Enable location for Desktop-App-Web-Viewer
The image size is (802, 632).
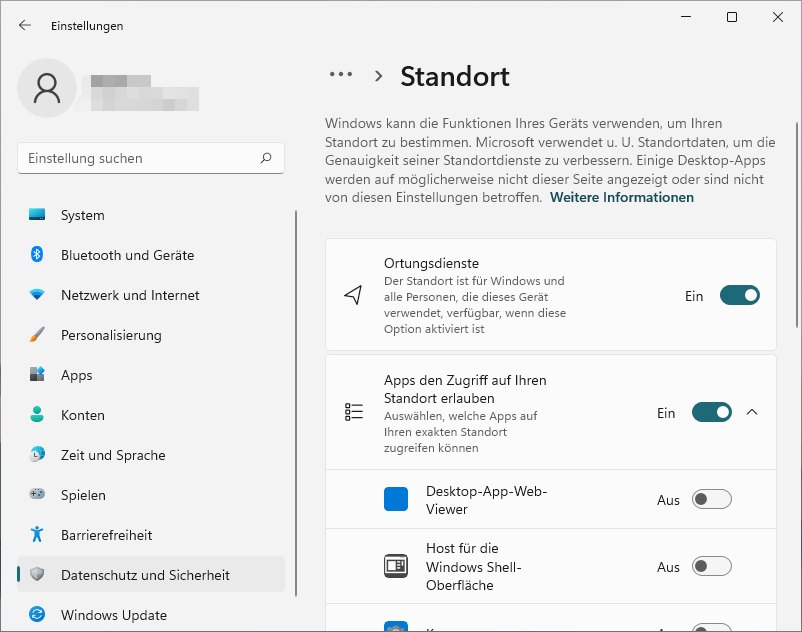click(711, 499)
